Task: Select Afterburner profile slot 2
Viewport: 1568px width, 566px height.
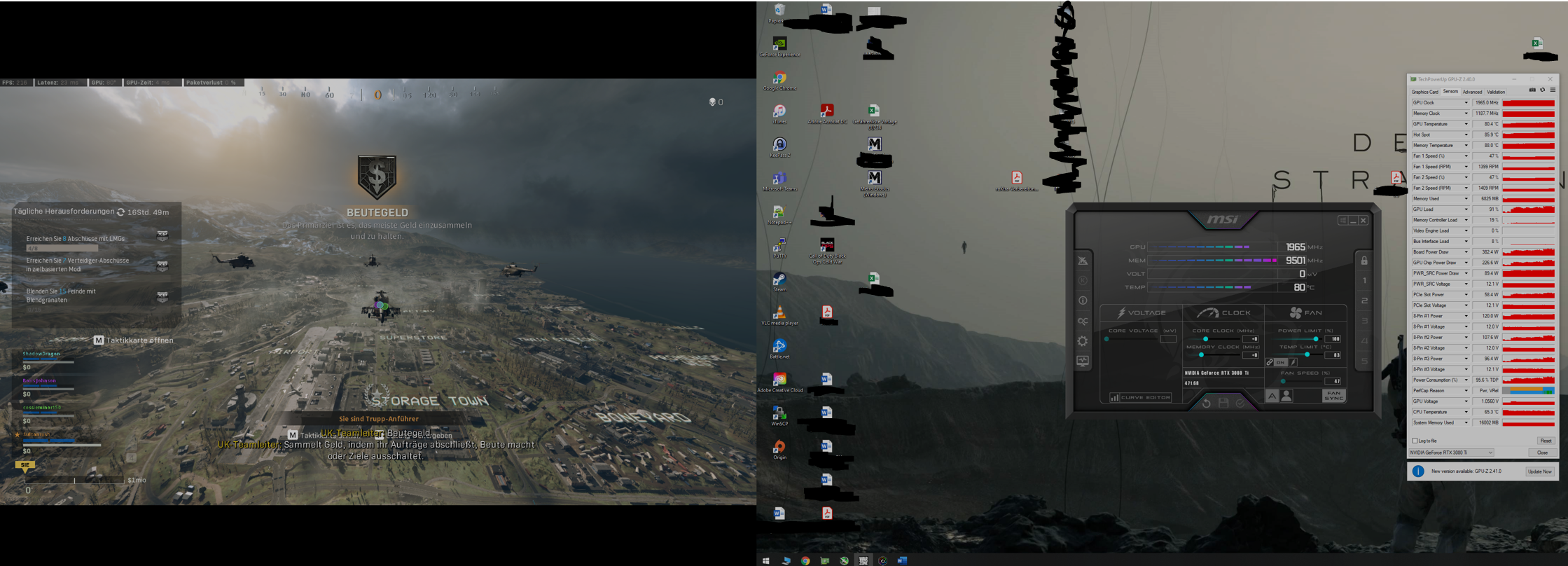Action: tap(1364, 301)
